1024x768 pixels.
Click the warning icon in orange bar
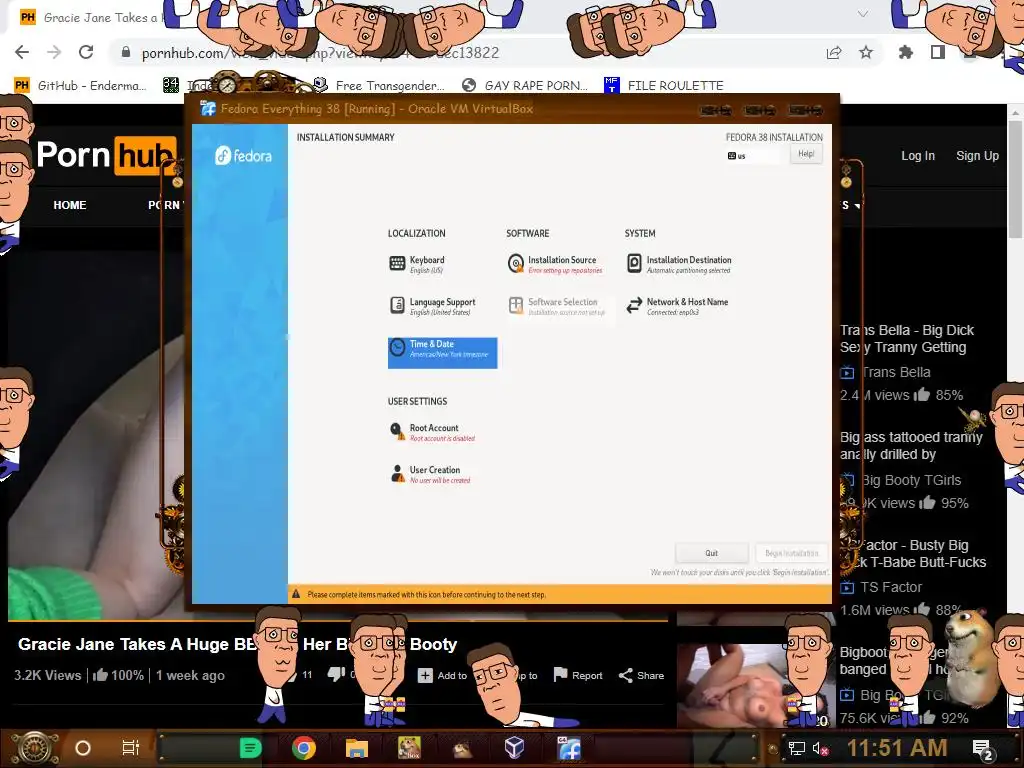[x=296, y=594]
